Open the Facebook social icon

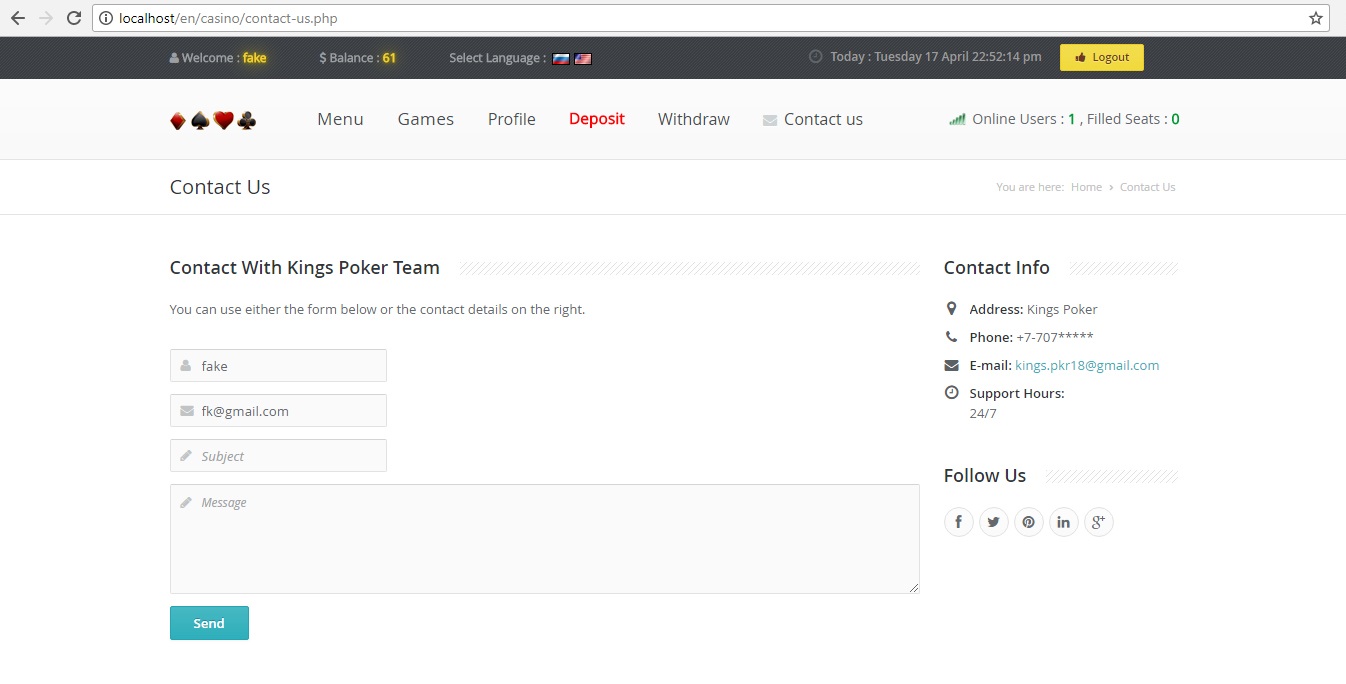click(958, 522)
